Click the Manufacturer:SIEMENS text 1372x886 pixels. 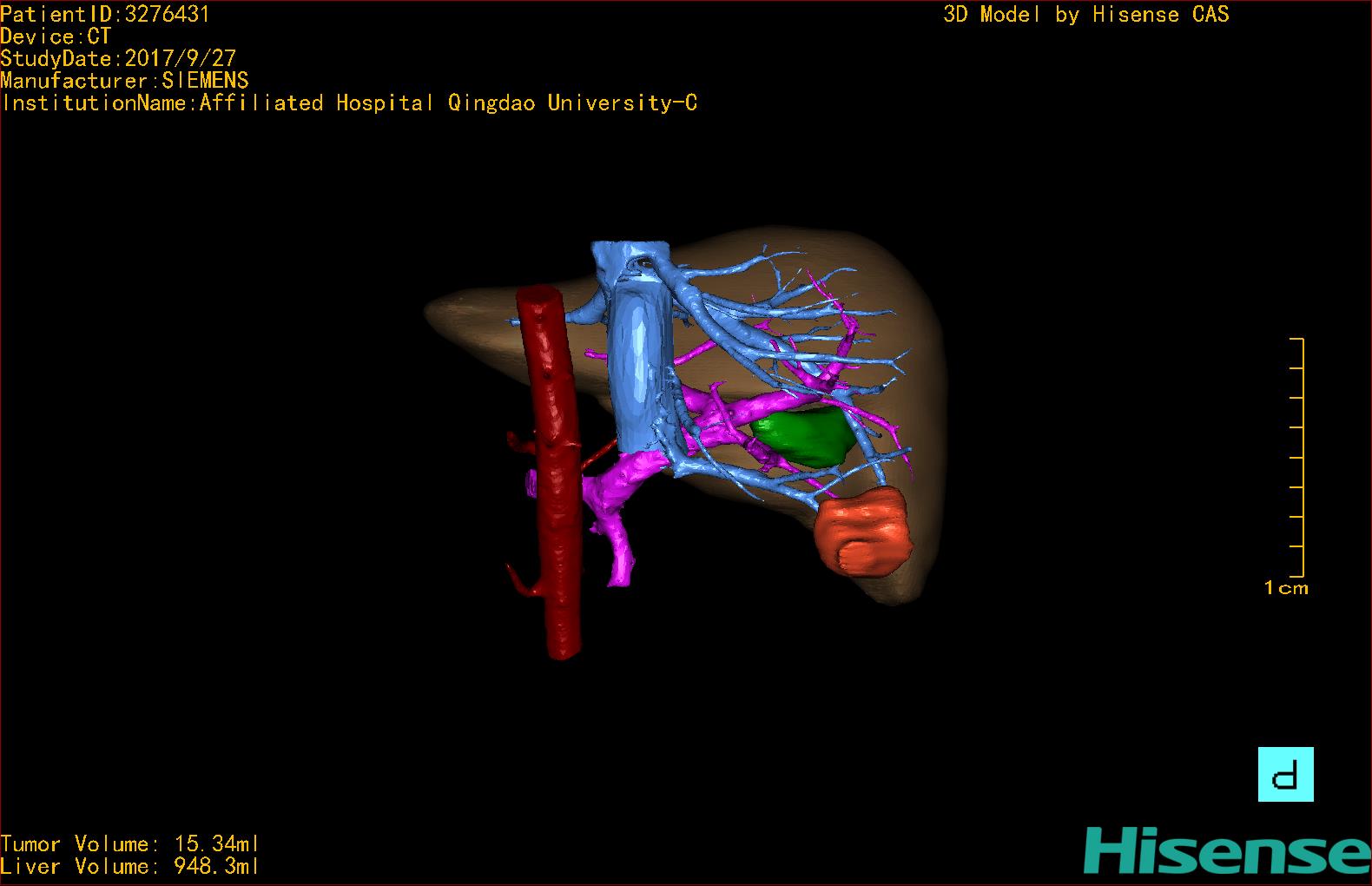coord(125,81)
